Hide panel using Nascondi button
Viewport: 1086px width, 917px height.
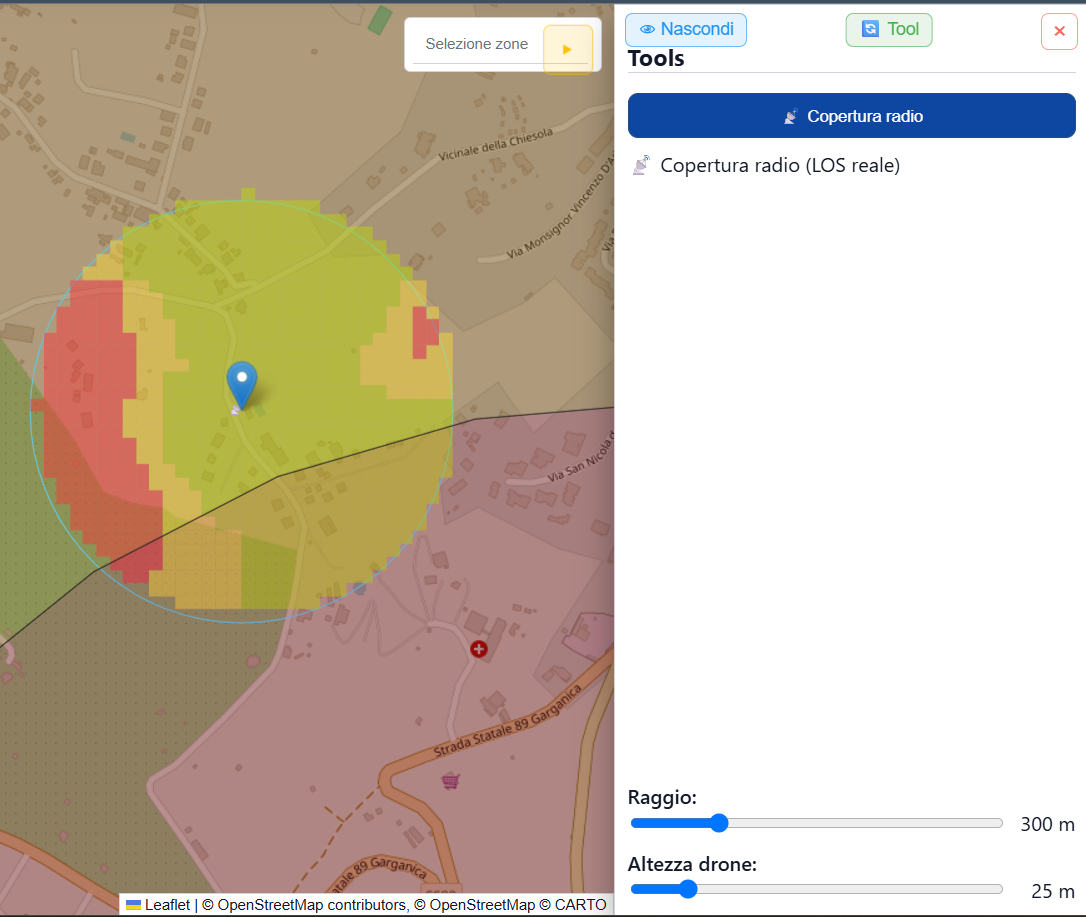pyautogui.click(x=686, y=30)
